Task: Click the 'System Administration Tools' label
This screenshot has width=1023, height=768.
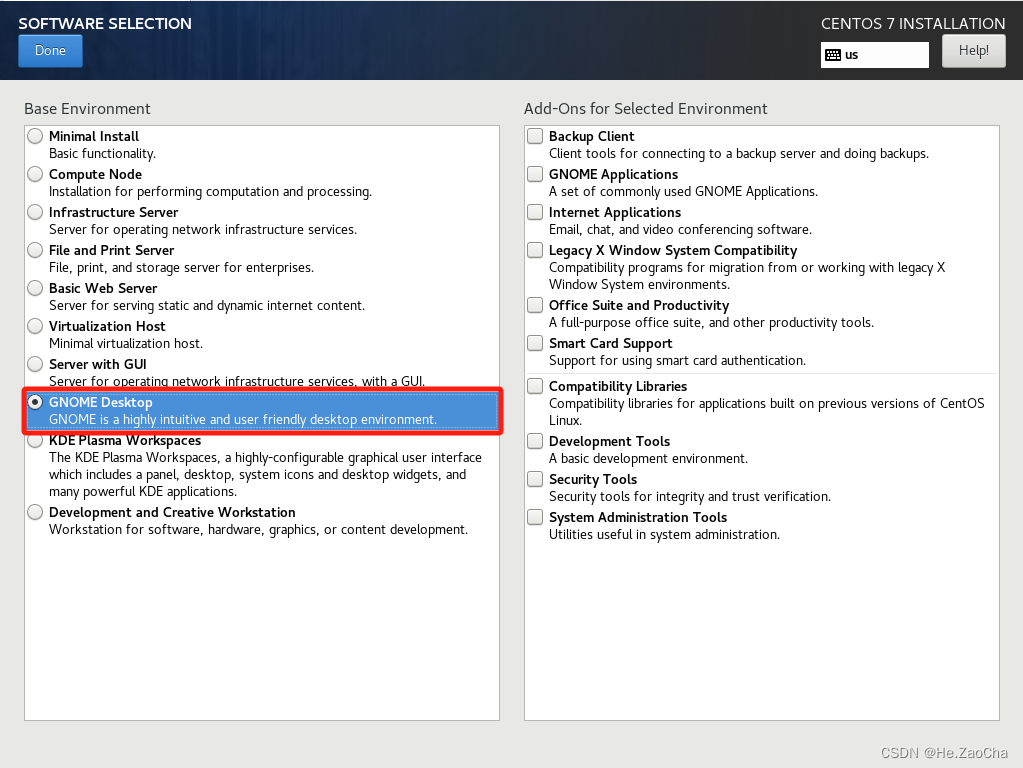Action: (638, 517)
